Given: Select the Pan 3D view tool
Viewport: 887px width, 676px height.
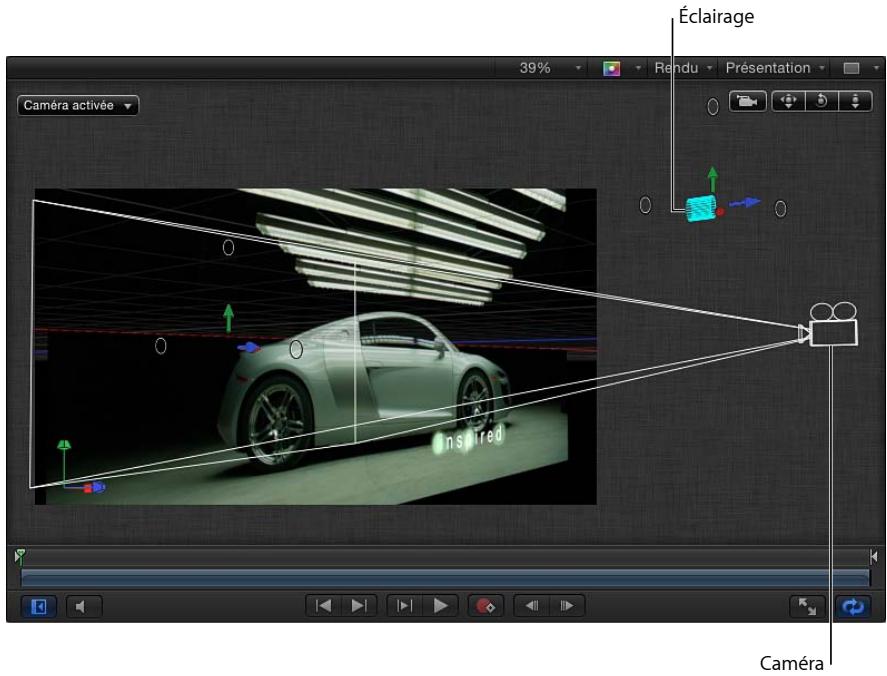Looking at the screenshot, I should (x=789, y=101).
